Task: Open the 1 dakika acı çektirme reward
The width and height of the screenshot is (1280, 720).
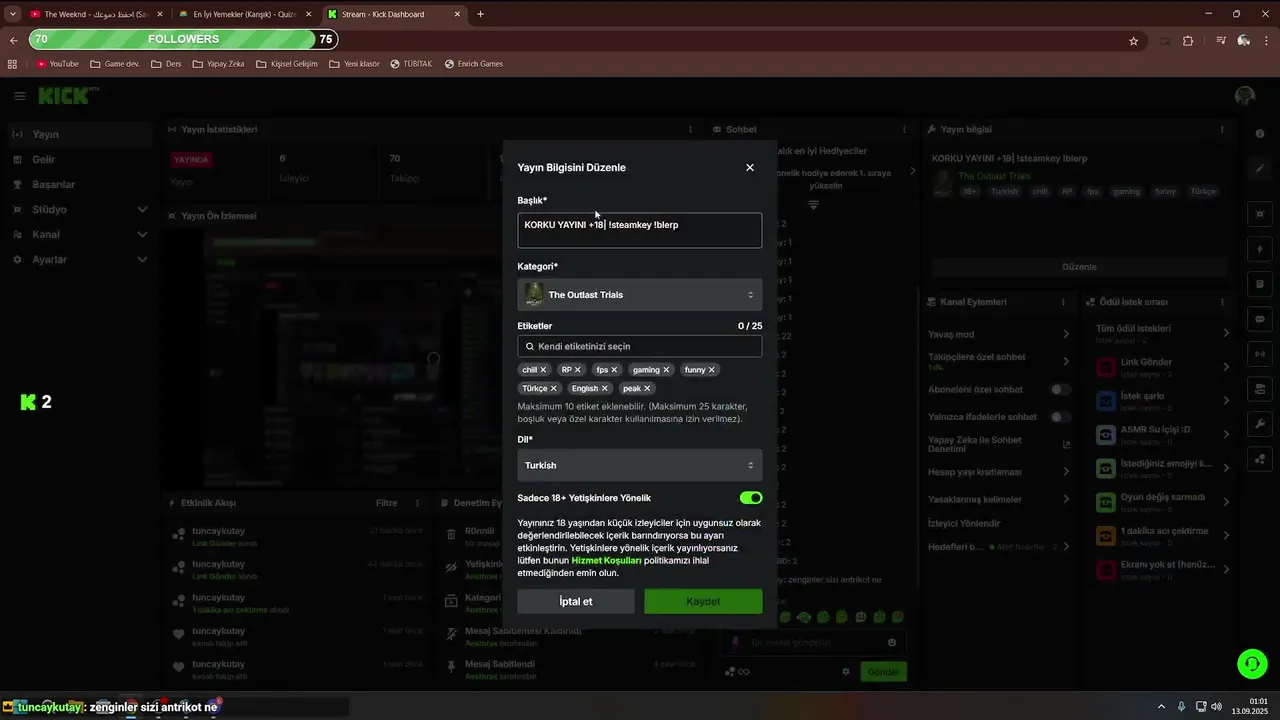Action: [1163, 536]
